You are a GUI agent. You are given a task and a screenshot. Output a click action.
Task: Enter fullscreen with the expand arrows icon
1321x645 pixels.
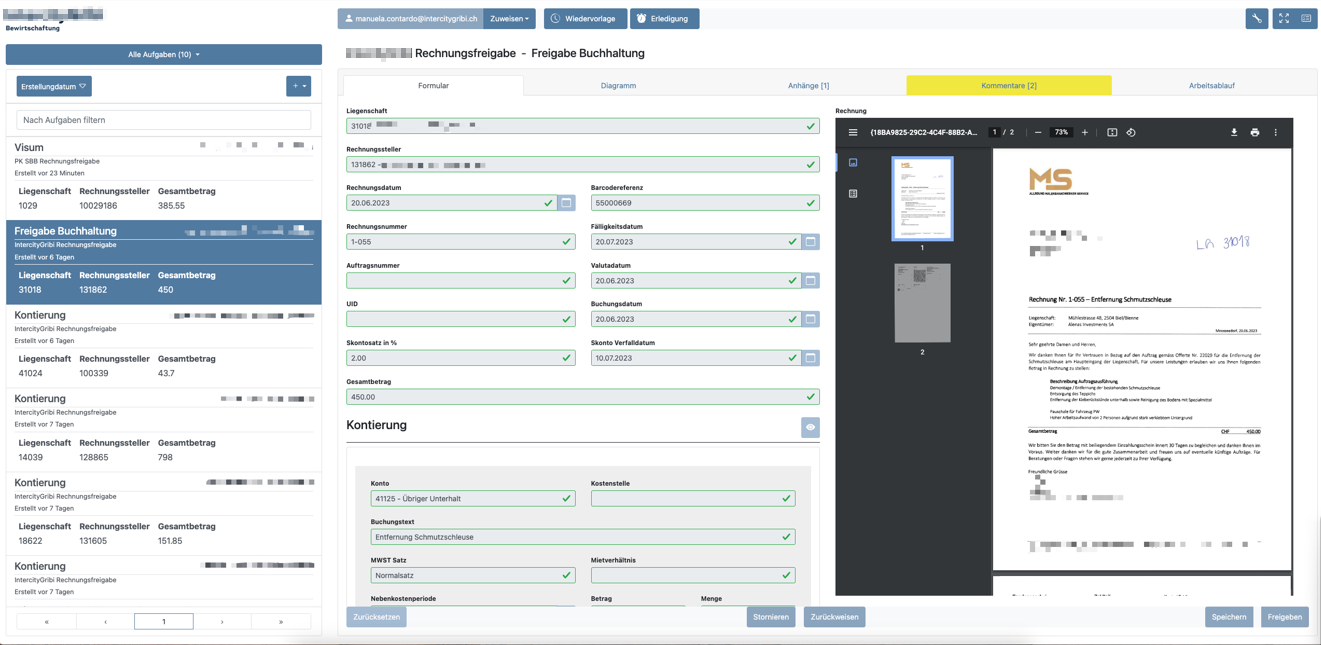(1284, 19)
